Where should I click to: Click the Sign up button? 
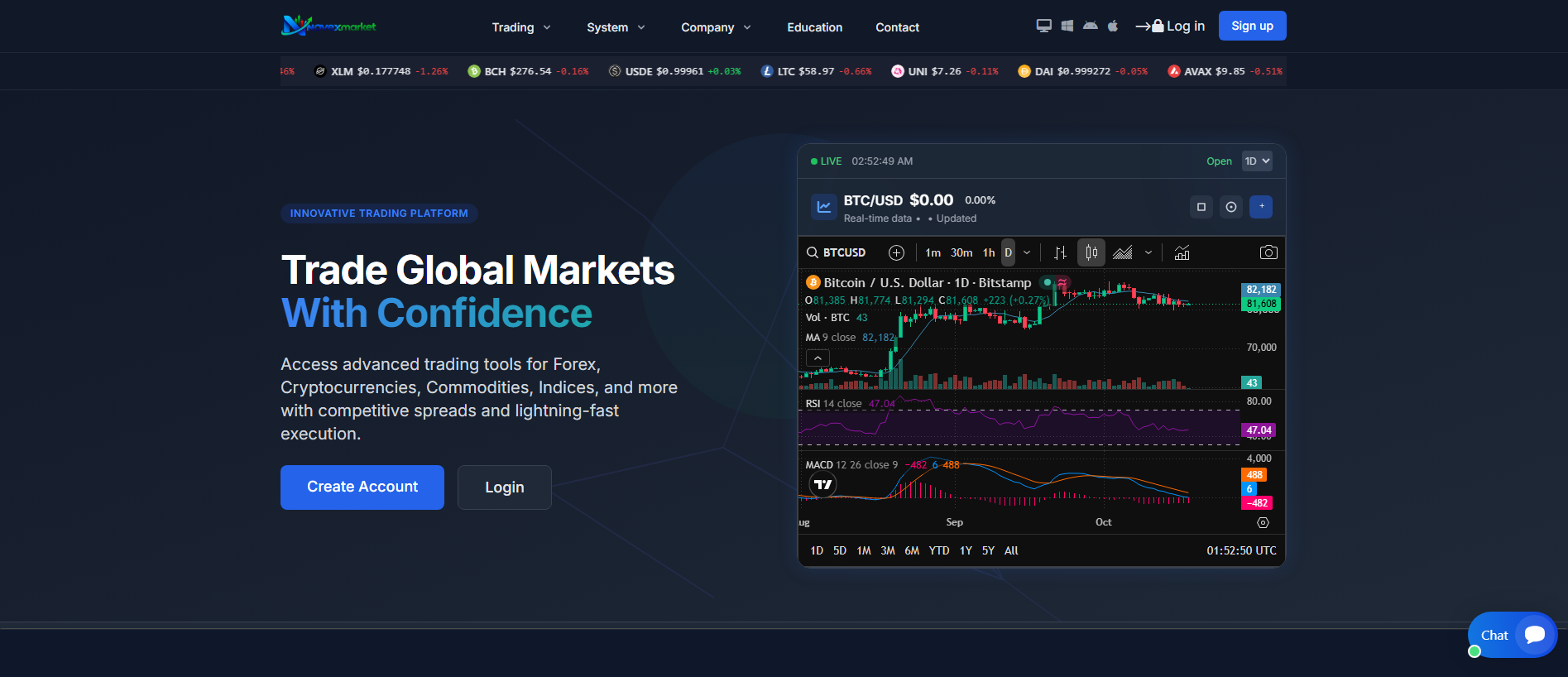pos(1253,26)
